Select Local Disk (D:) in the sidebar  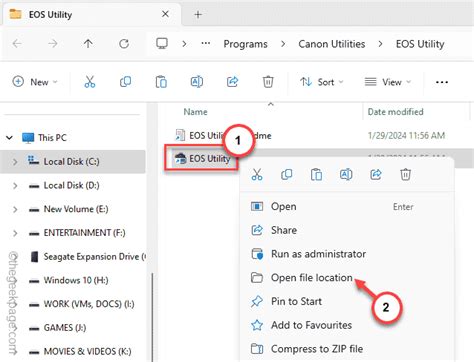(73, 186)
